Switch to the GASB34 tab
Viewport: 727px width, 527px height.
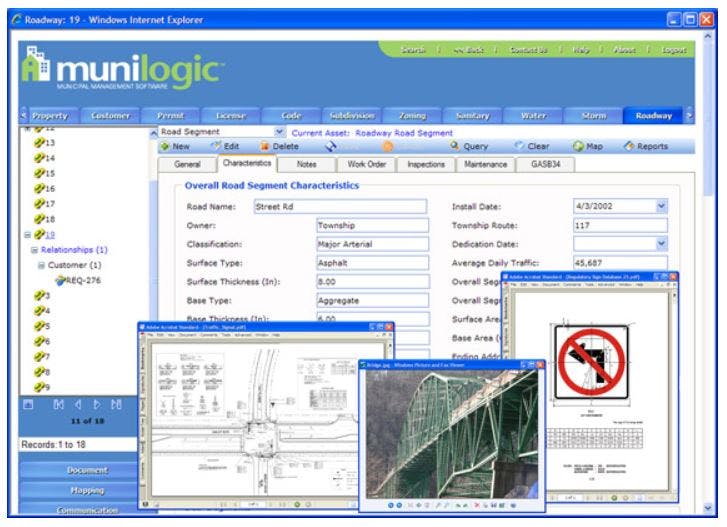(x=546, y=165)
